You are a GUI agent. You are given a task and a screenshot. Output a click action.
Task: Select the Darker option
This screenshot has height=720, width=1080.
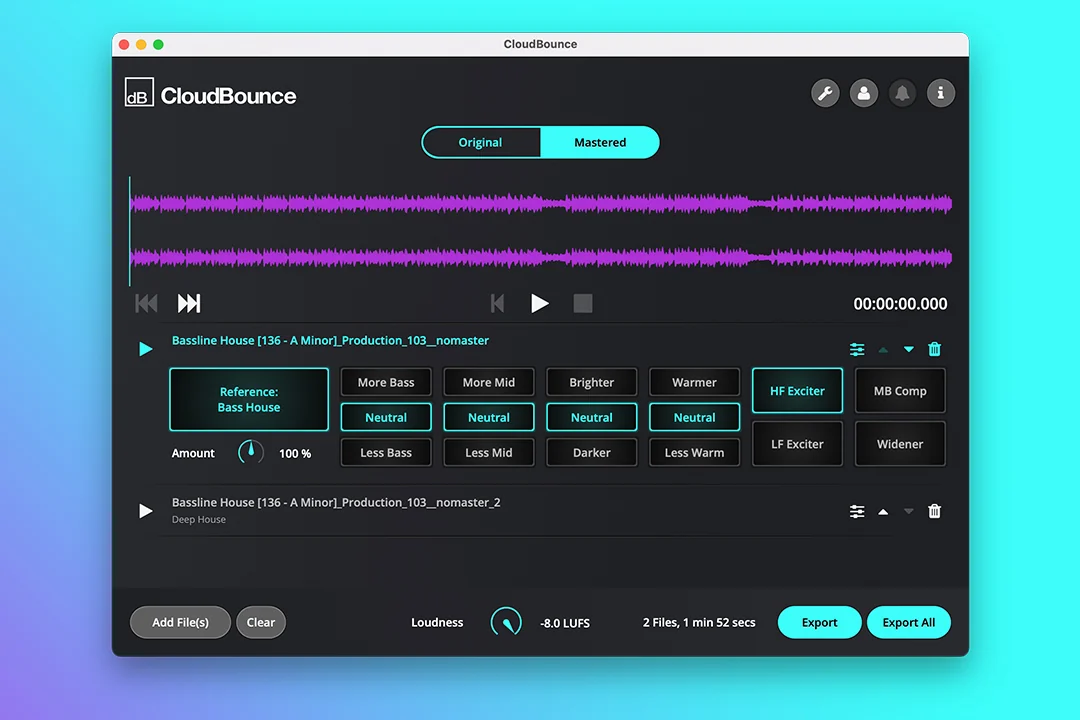pos(592,452)
